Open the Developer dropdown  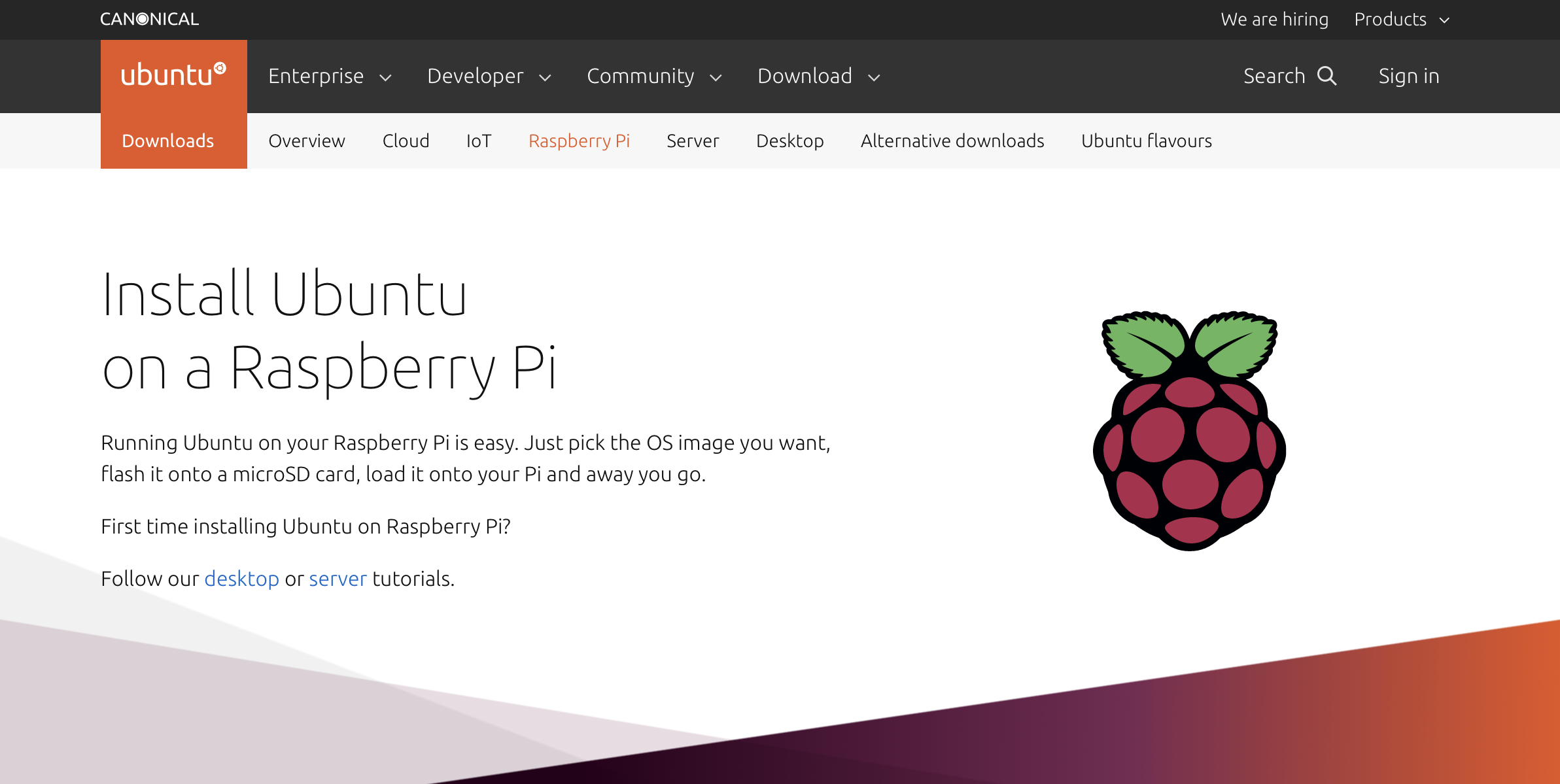click(489, 77)
